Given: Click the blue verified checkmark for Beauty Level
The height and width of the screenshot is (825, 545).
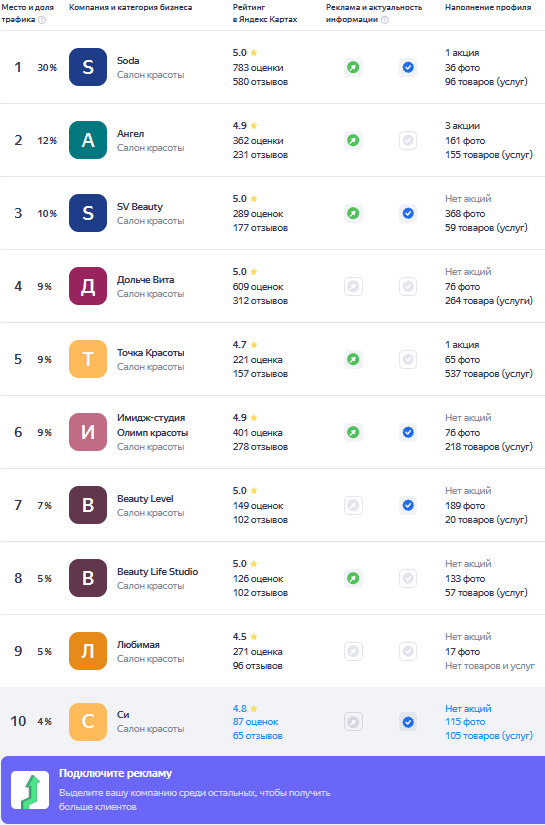Looking at the screenshot, I should 408,505.
